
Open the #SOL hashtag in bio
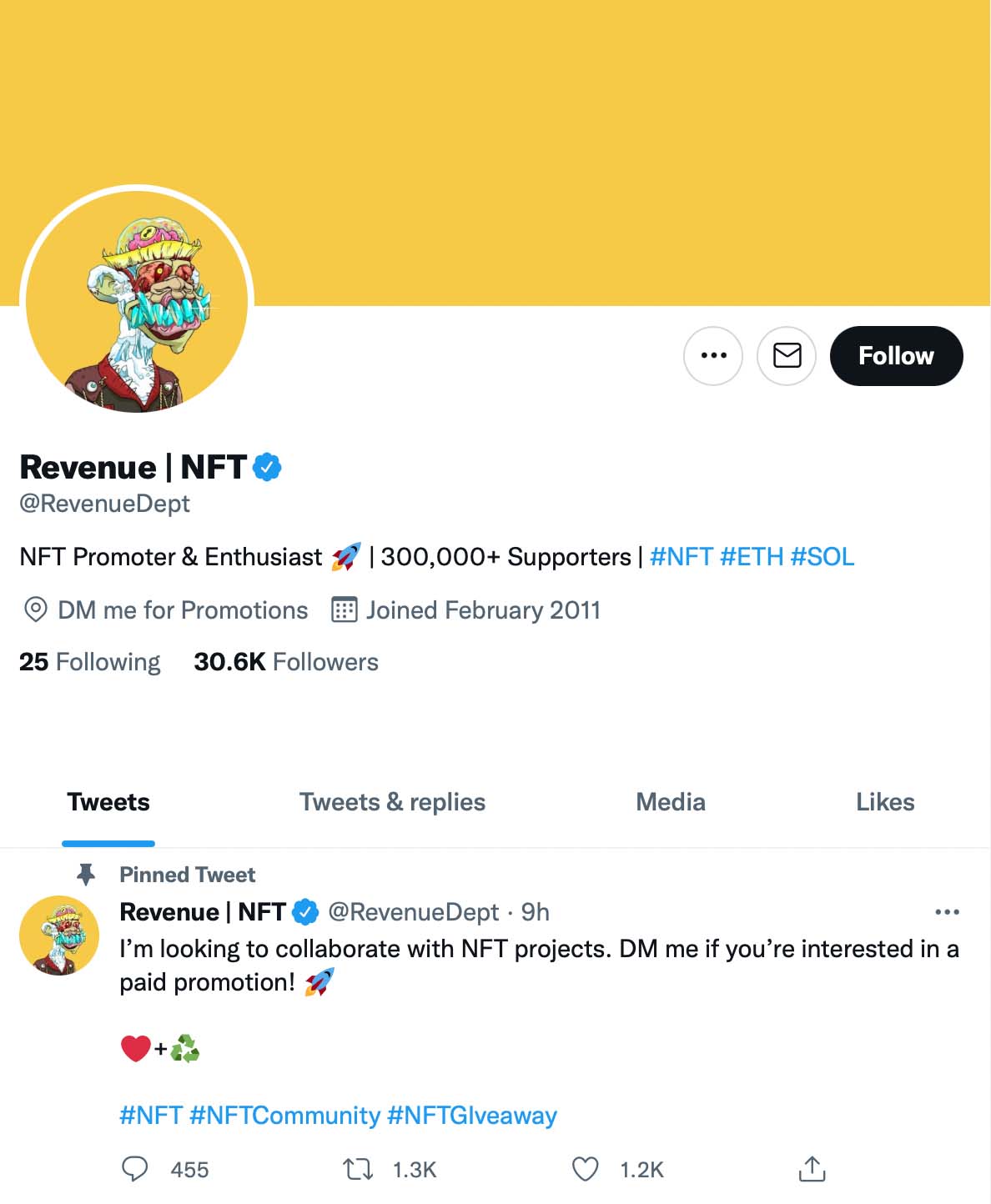(x=822, y=557)
